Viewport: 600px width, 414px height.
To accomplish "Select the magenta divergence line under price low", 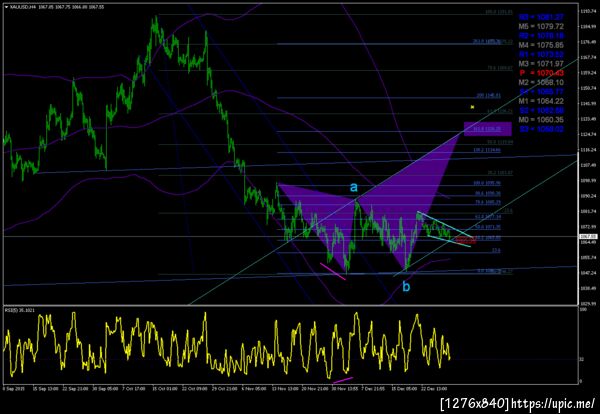I will [333, 271].
